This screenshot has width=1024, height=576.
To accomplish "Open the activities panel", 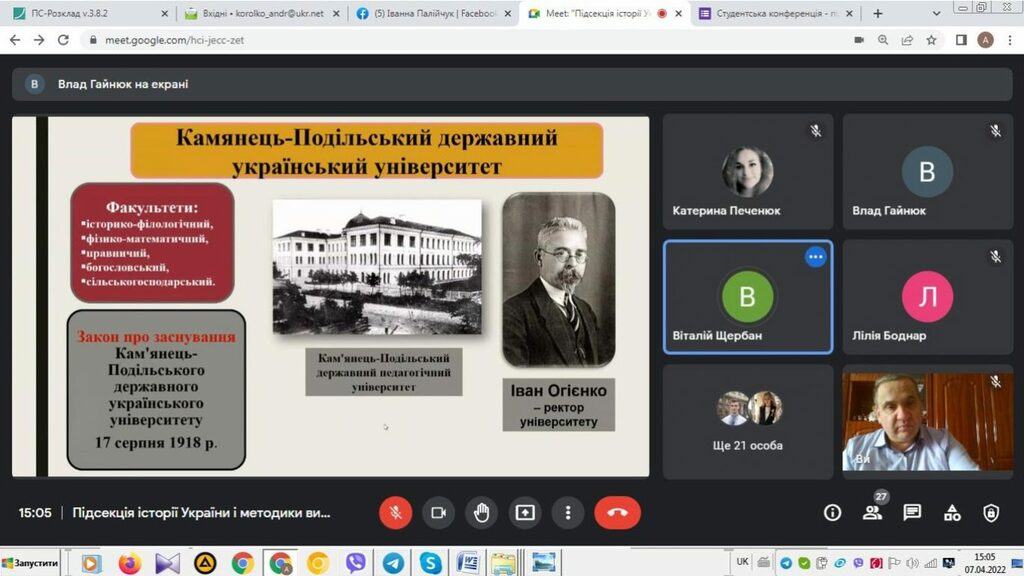I will point(952,513).
